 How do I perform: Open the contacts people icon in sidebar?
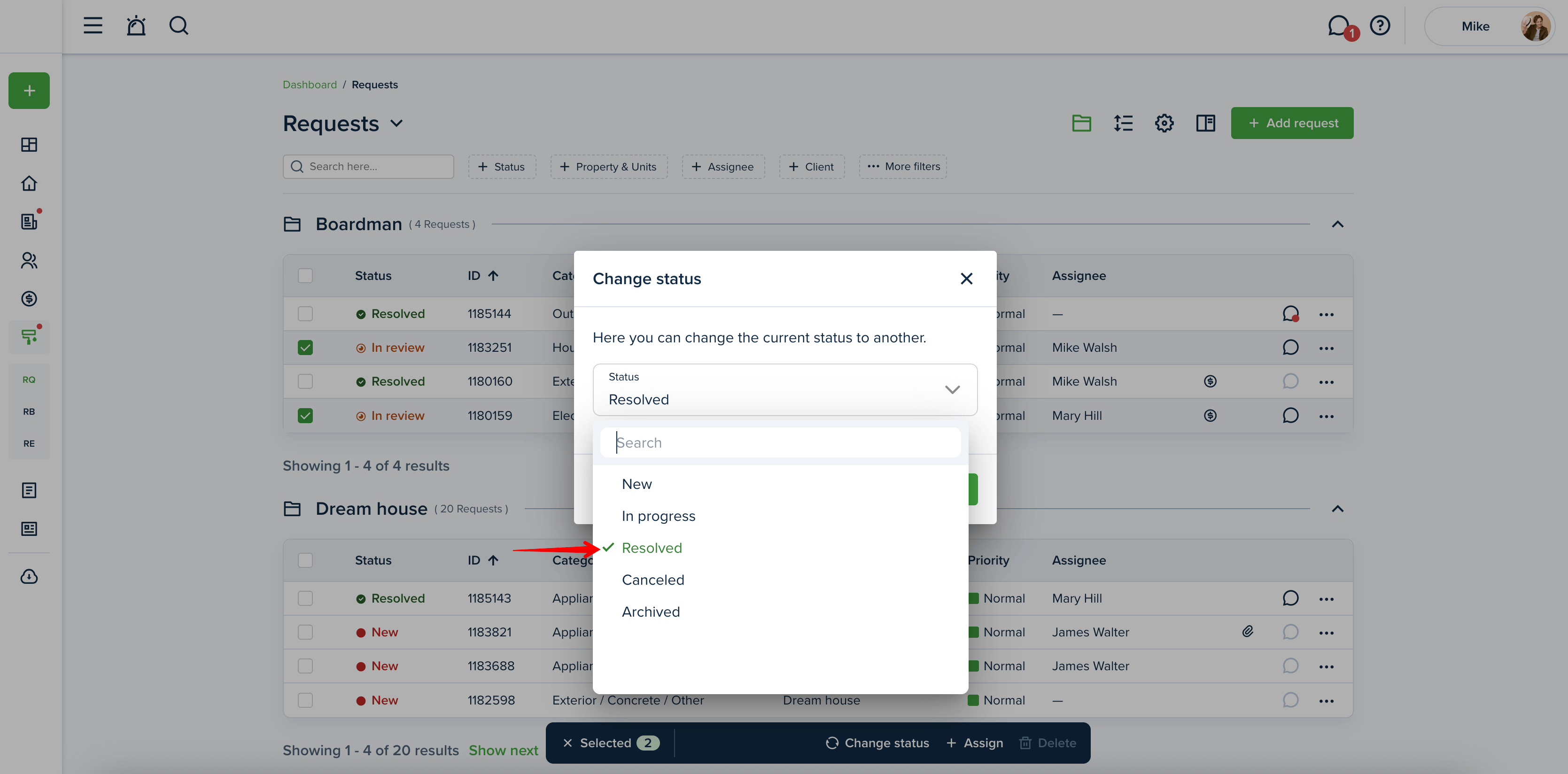(x=29, y=261)
